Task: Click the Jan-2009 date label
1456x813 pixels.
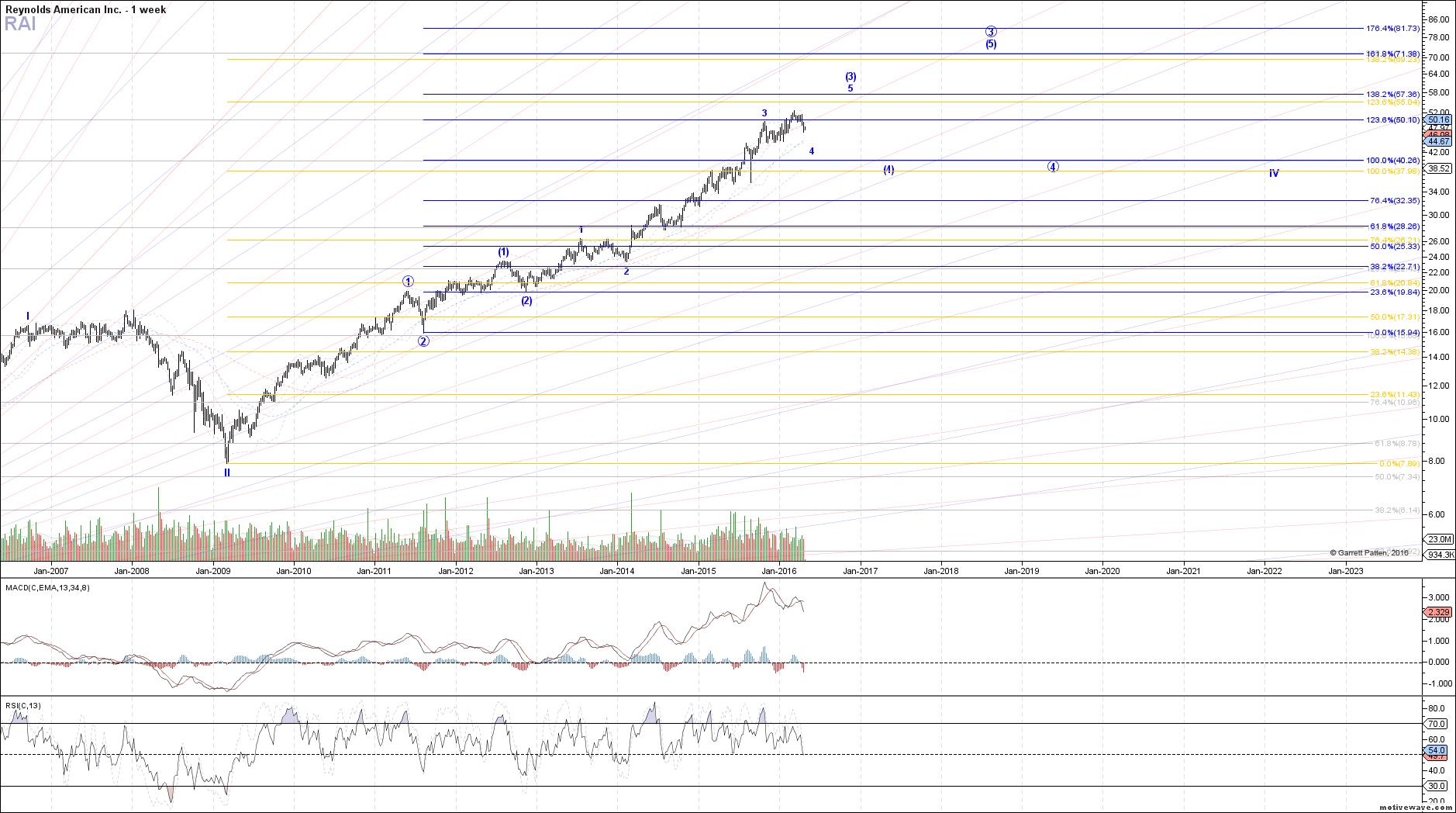Action: 213,571
